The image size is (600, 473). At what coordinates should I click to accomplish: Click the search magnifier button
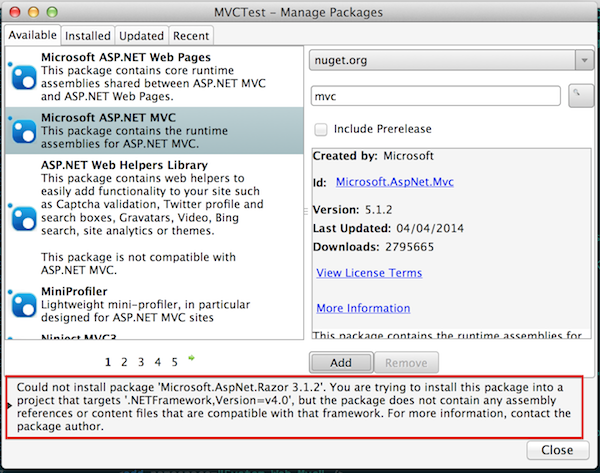(x=580, y=96)
